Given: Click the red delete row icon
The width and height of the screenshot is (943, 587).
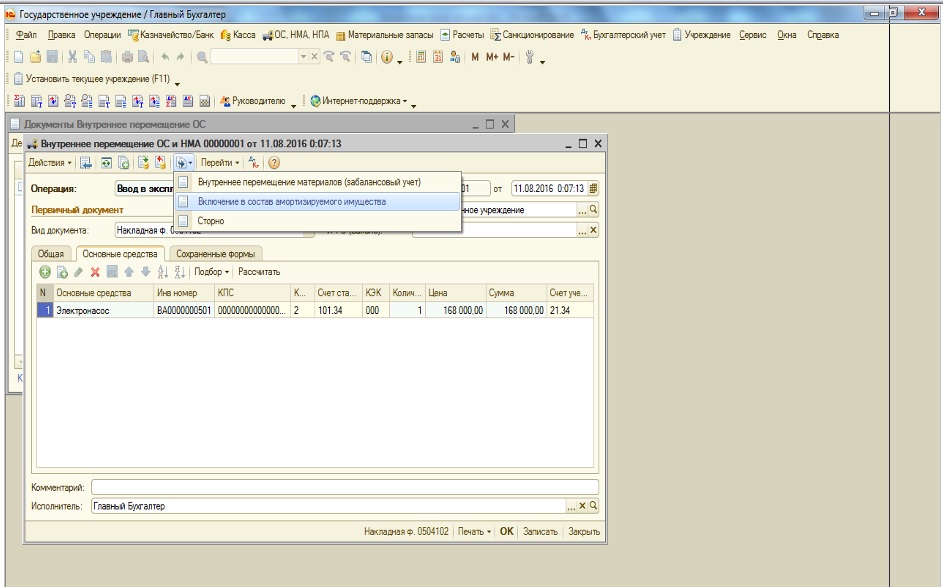Looking at the screenshot, I should [x=95, y=272].
